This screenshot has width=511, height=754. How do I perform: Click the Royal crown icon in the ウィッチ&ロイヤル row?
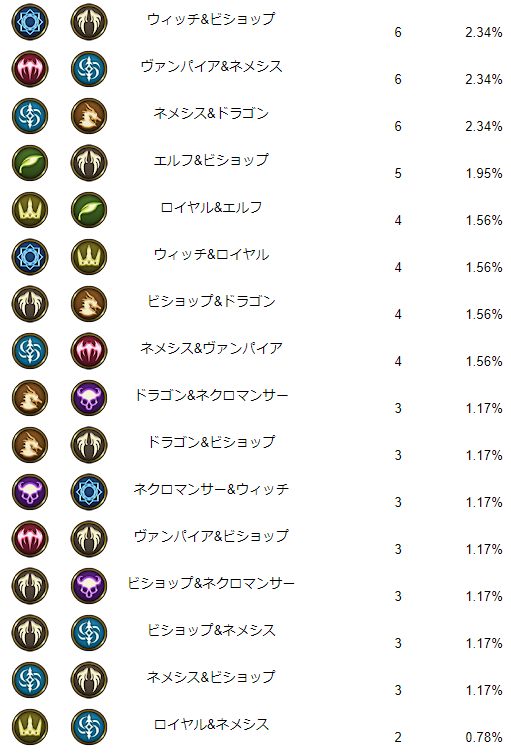pos(89,257)
